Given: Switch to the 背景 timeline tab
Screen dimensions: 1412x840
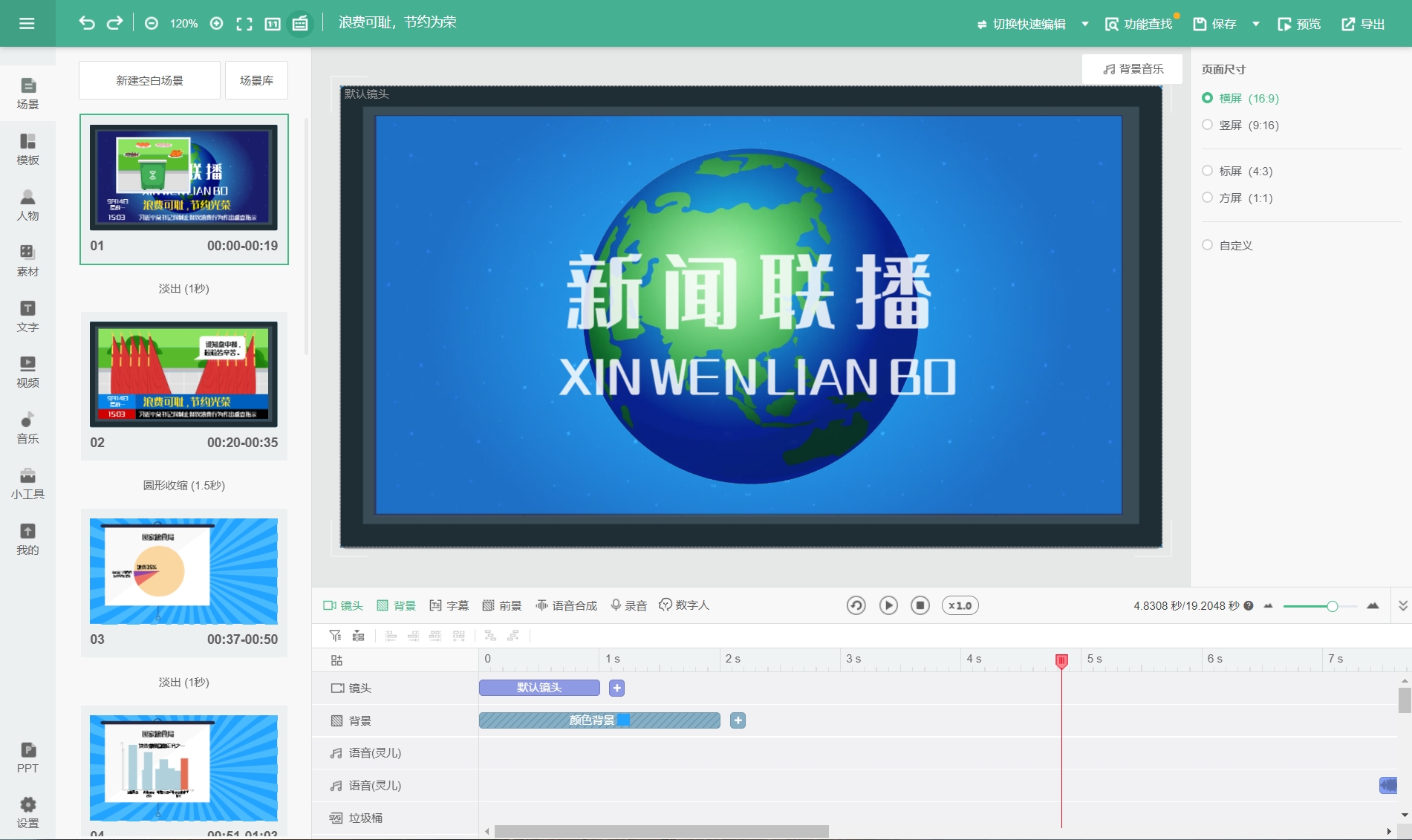Looking at the screenshot, I should point(396,605).
